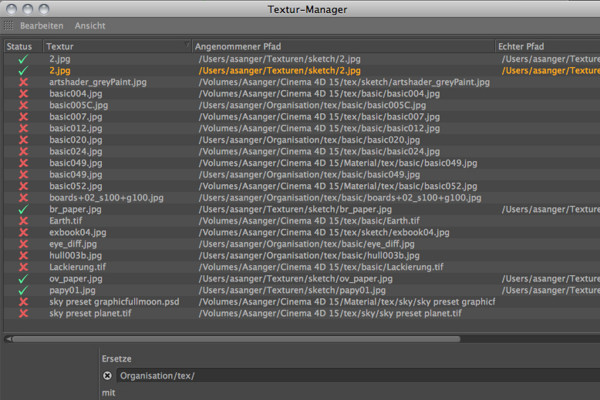Clear the Ersetze field with the X icon
The image size is (600, 400).
coord(108,376)
